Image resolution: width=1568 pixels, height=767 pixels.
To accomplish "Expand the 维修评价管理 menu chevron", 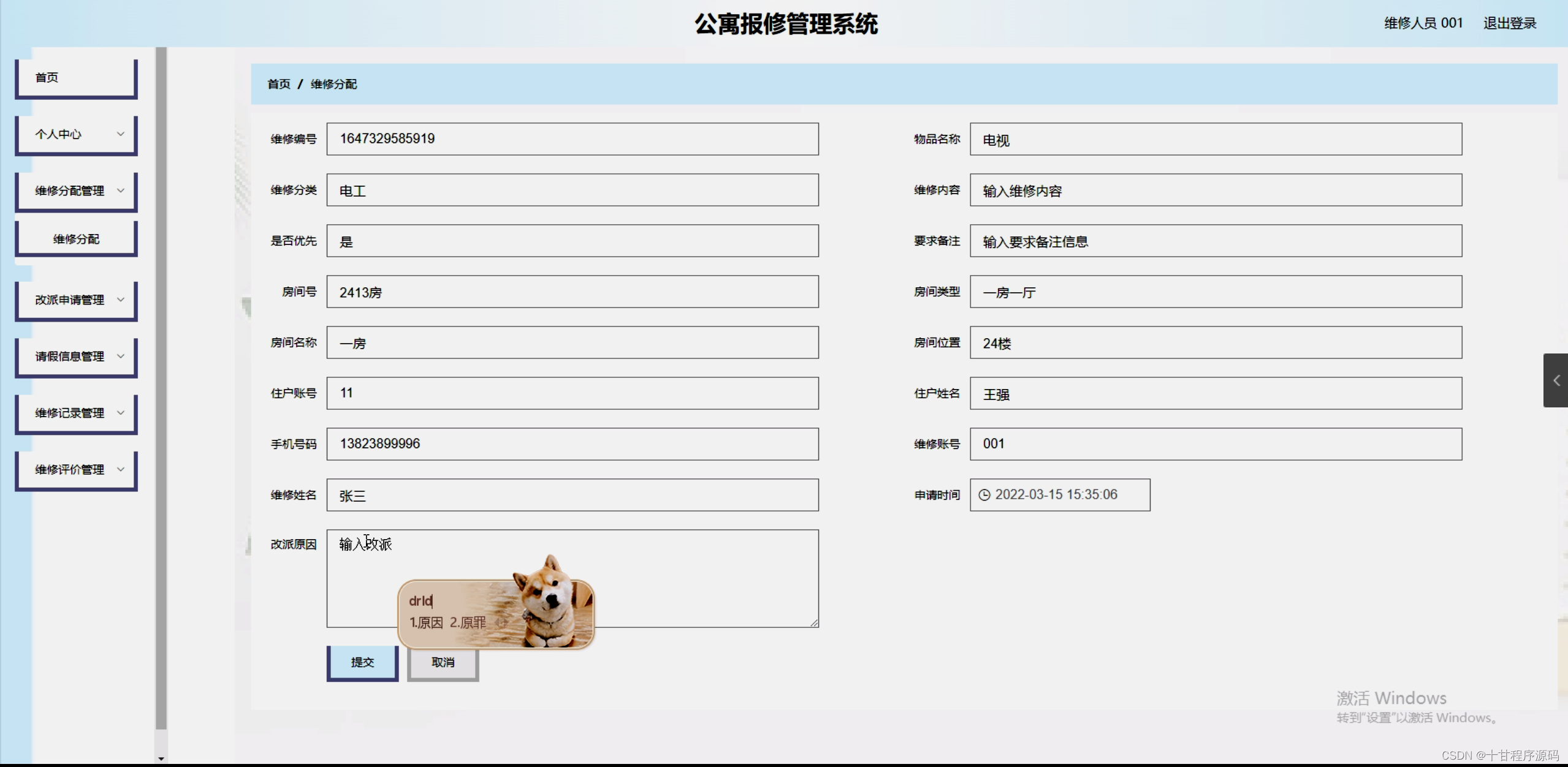I will click(121, 469).
